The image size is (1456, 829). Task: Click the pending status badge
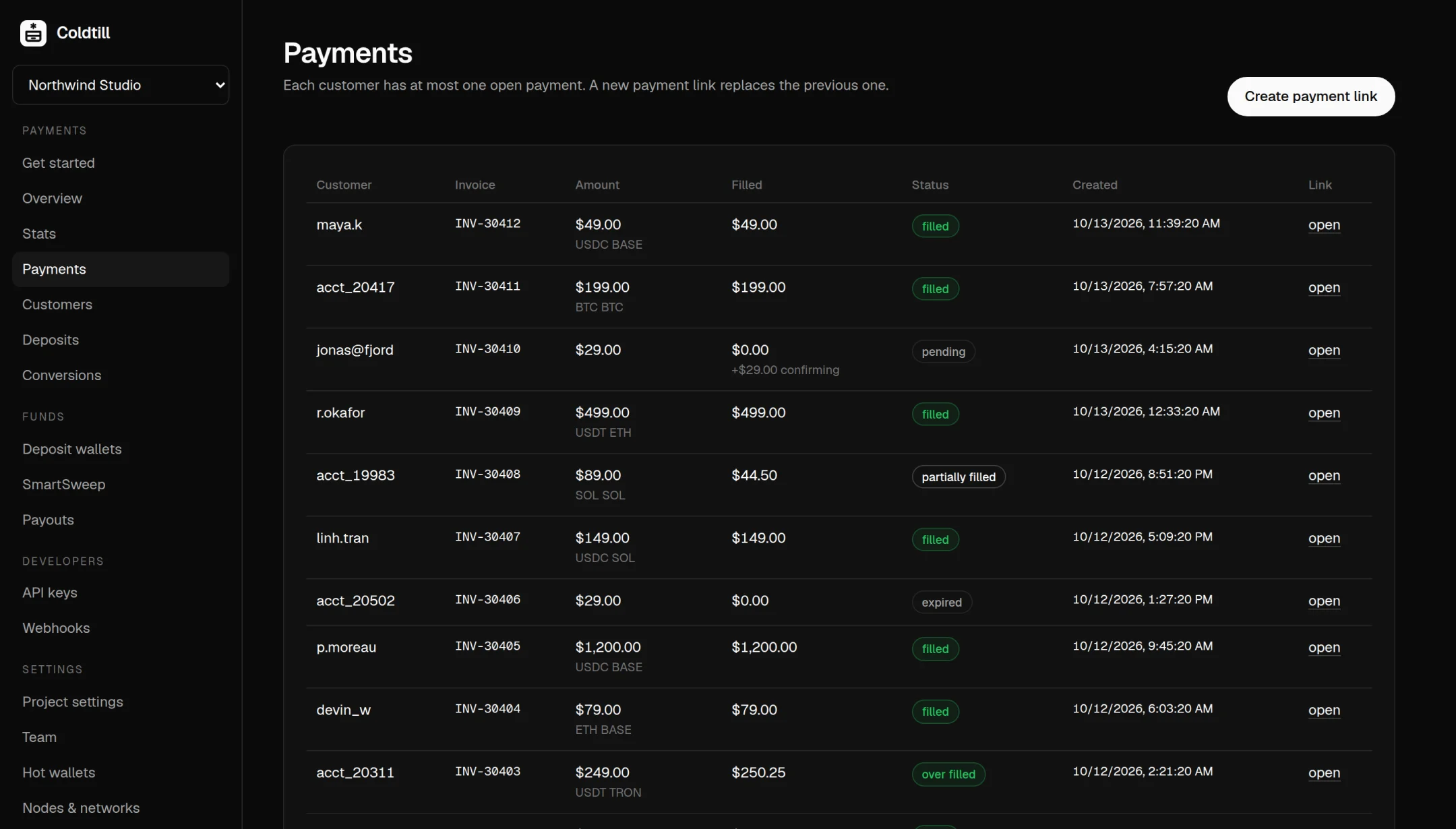pos(943,352)
